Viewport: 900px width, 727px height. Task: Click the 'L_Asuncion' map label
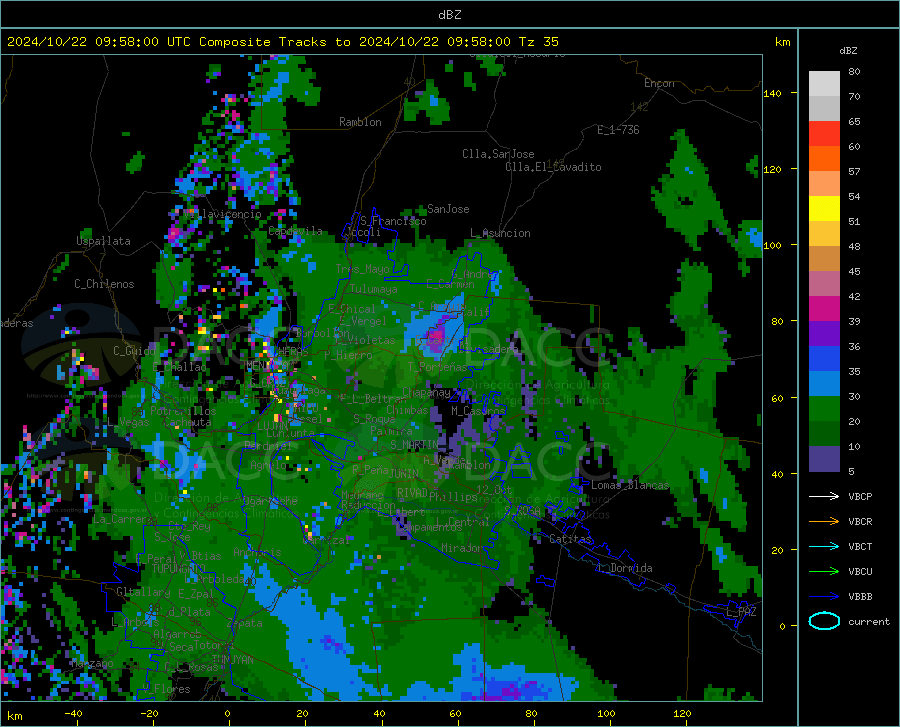[x=500, y=233]
